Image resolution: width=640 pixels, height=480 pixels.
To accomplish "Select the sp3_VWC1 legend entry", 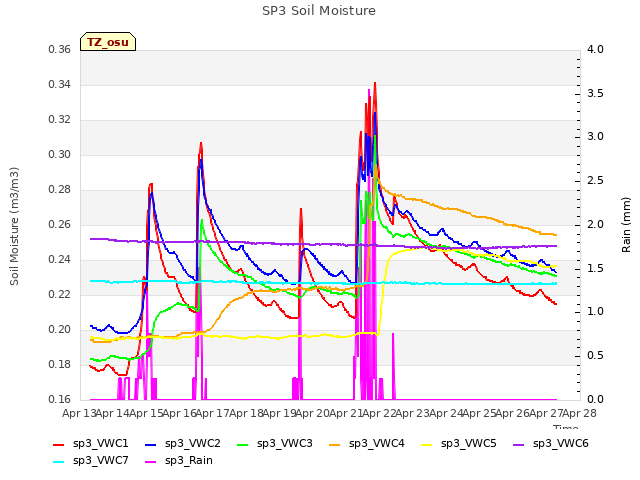I will tap(91, 444).
